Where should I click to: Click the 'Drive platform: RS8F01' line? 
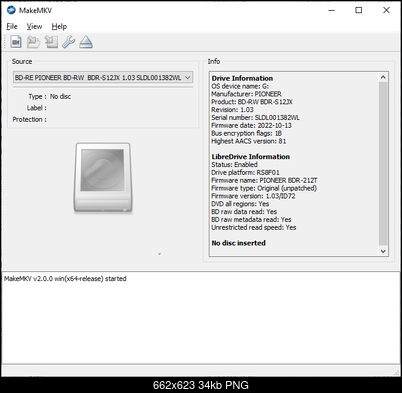coord(245,173)
